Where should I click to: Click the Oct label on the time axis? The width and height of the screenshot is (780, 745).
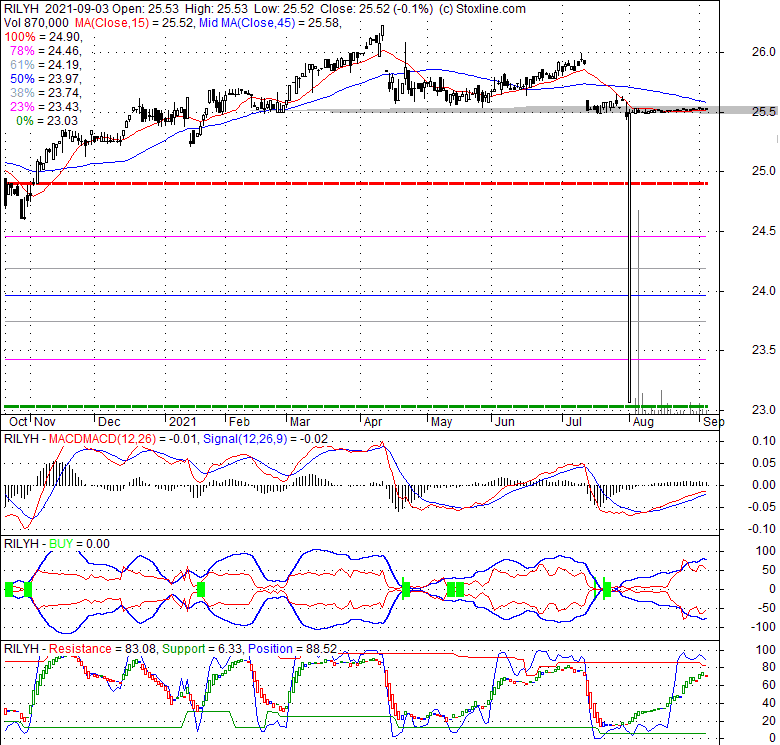[18, 422]
